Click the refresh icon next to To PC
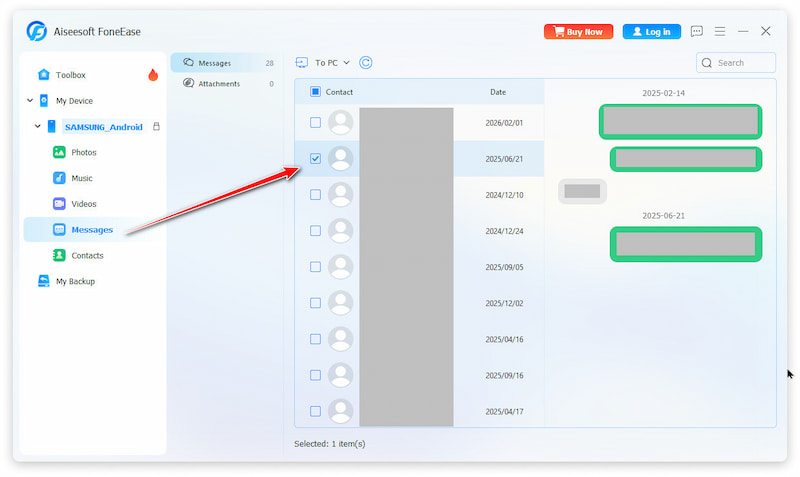Viewport: 800px width, 477px height. pos(366,63)
